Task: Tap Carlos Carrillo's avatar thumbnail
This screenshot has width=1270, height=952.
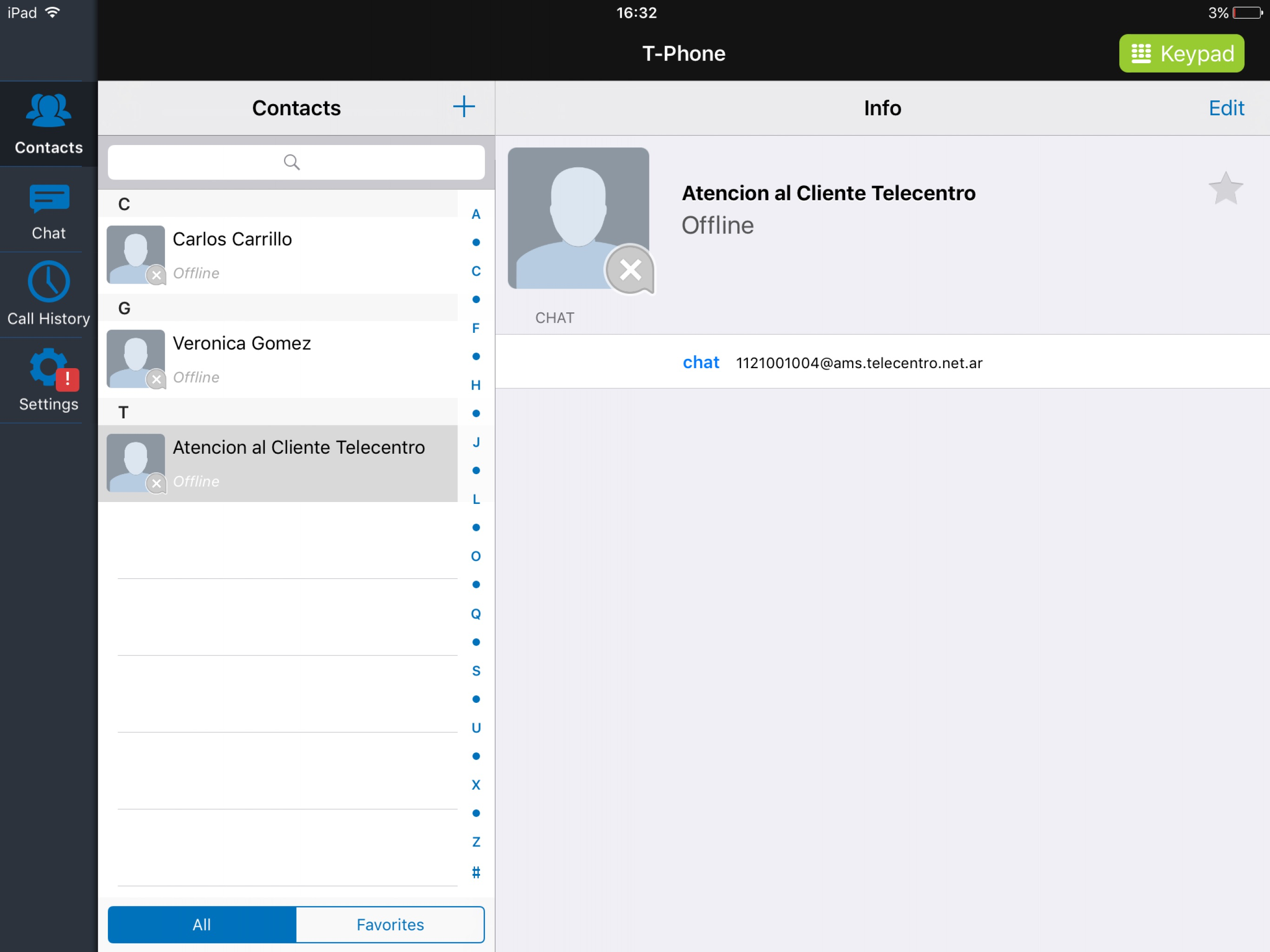Action: pyautogui.click(x=136, y=254)
